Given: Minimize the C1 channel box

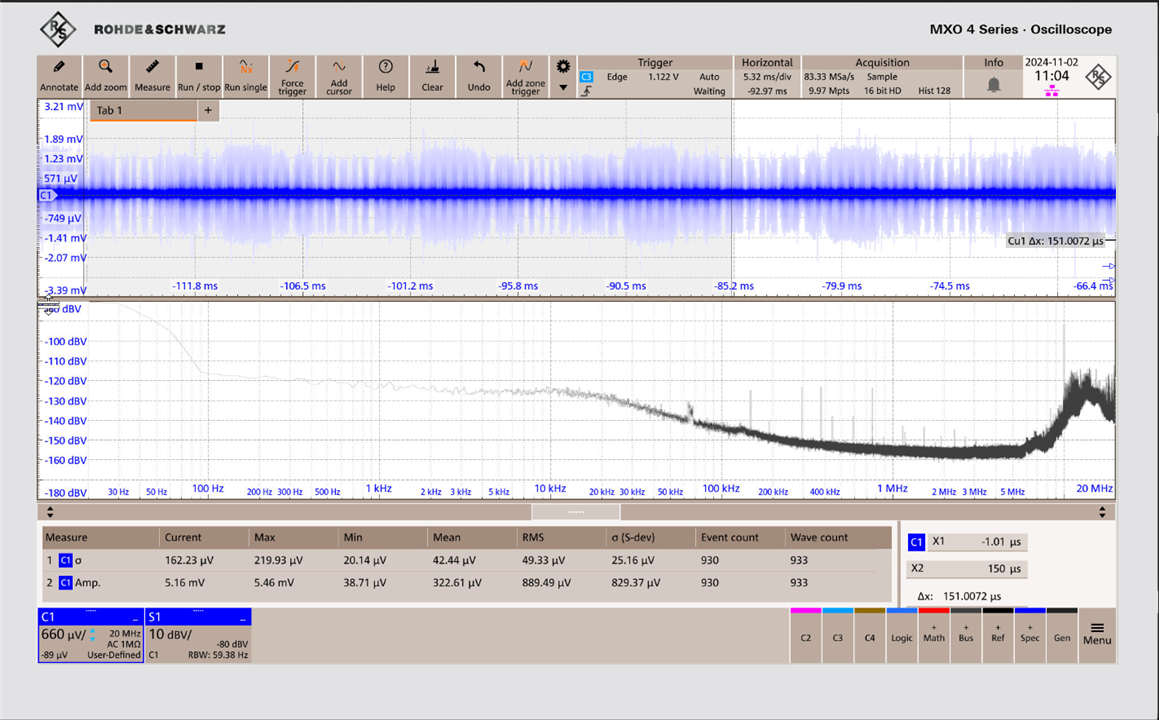Looking at the screenshot, I should point(135,617).
